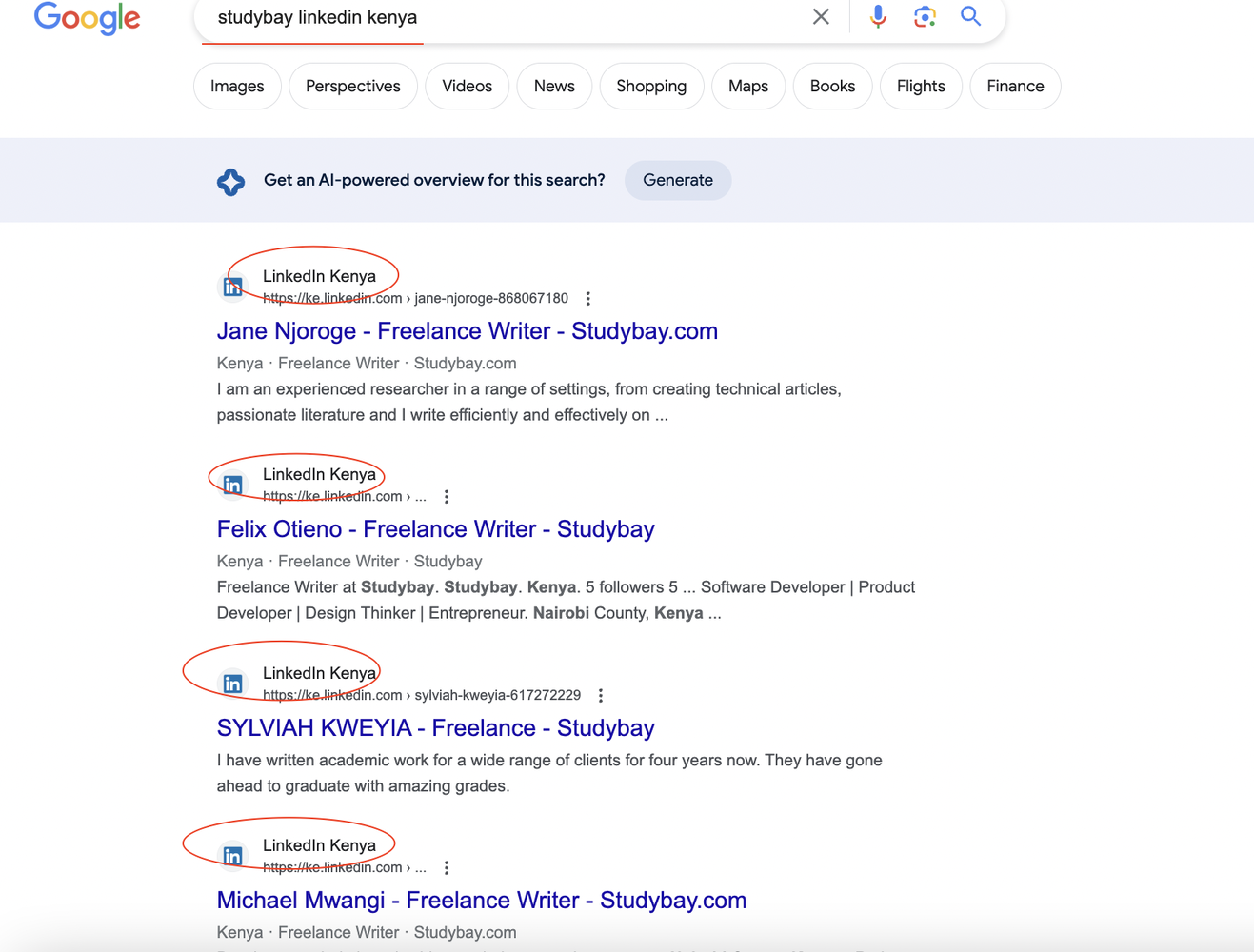Image resolution: width=1254 pixels, height=952 pixels.
Task: Click LinkedIn favicon beside Felix Otieno result
Action: [232, 485]
